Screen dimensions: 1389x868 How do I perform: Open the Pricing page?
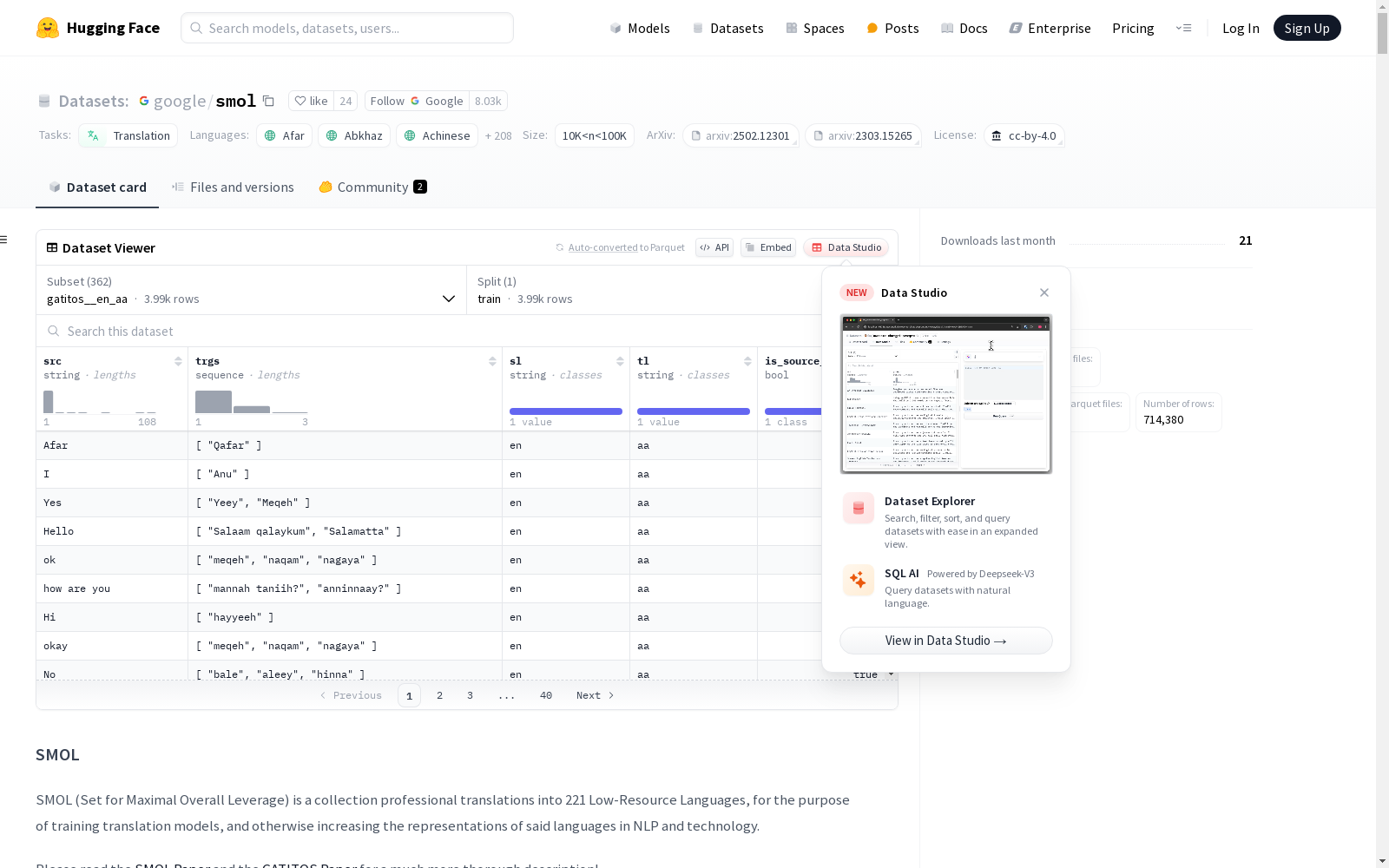[x=1133, y=28]
